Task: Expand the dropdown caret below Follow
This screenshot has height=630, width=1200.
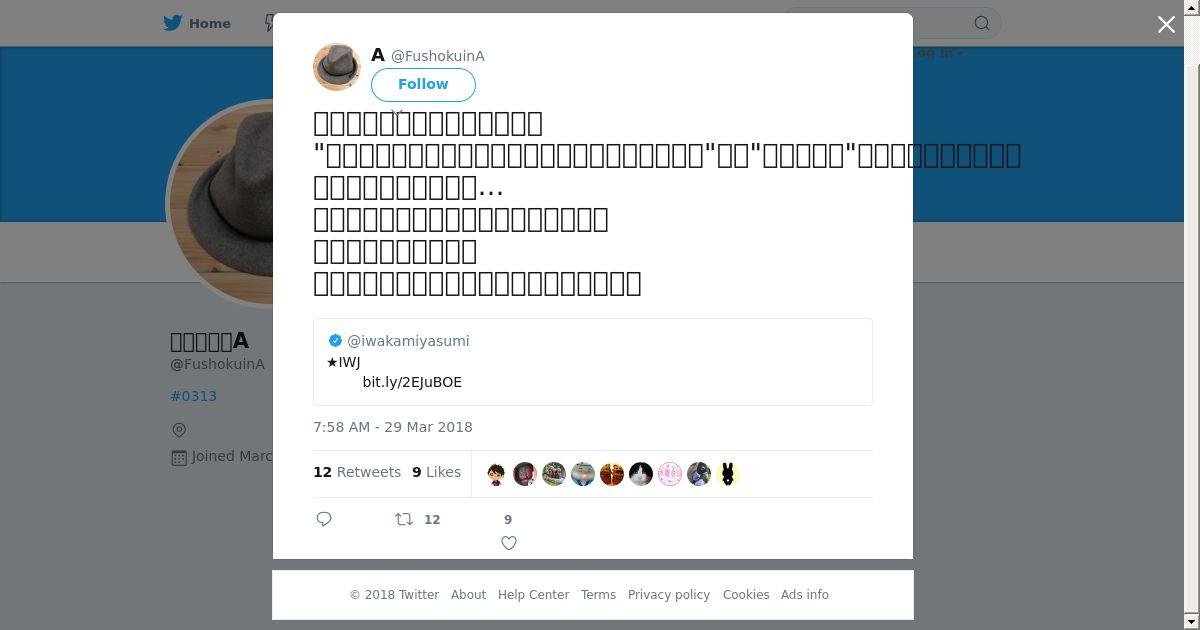Action: click(x=397, y=111)
